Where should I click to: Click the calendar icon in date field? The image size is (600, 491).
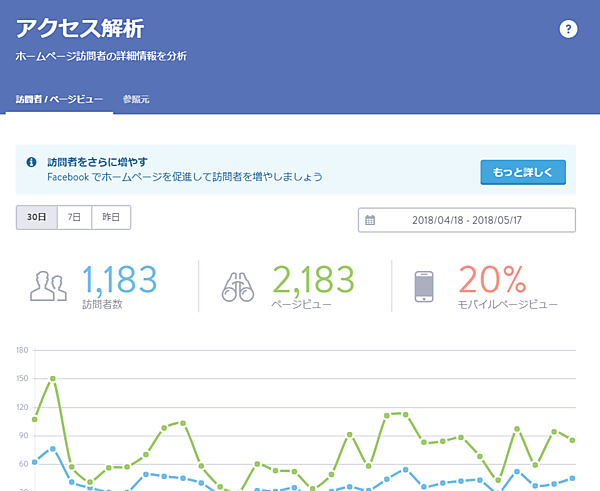coord(370,220)
